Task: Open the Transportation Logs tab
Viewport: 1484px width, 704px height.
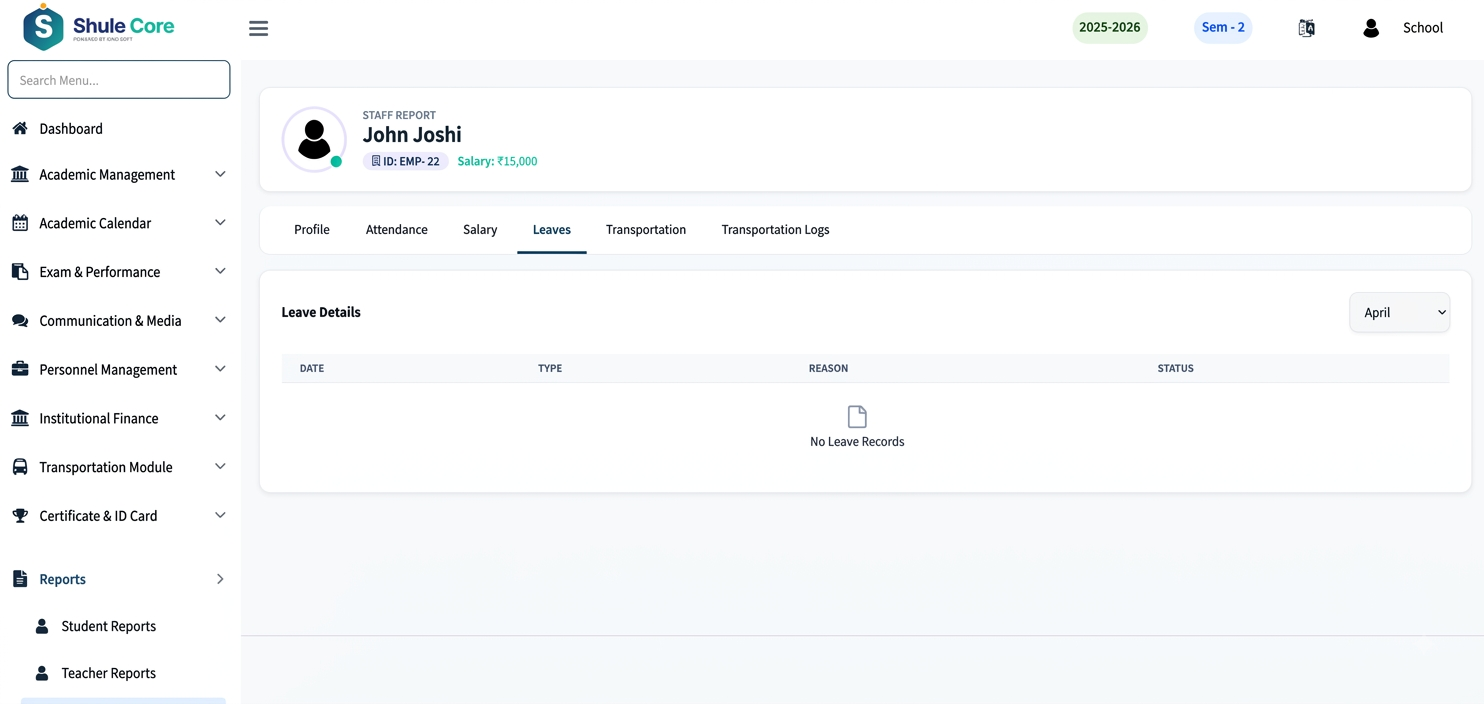Action: (776, 230)
